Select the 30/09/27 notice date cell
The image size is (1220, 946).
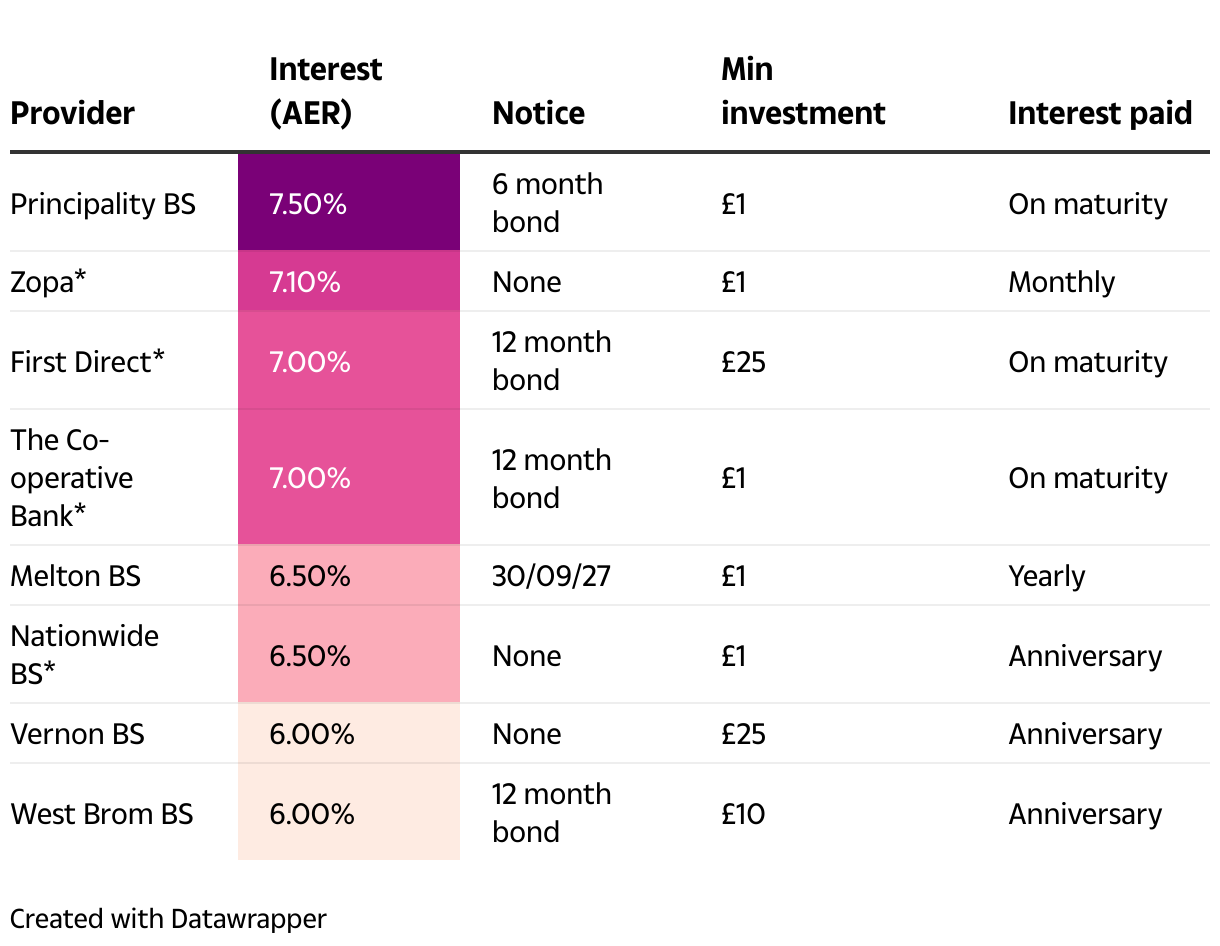(x=553, y=576)
